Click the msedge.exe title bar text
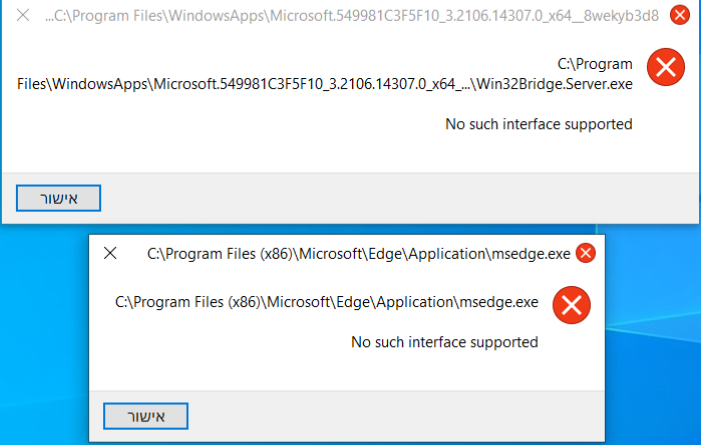The height and width of the screenshot is (445, 701). (x=359, y=254)
